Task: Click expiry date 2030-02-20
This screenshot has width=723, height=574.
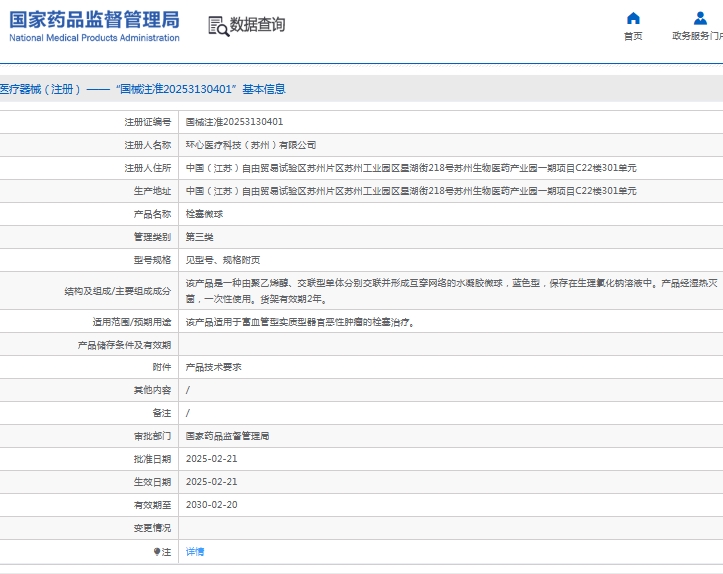Action: [x=211, y=505]
